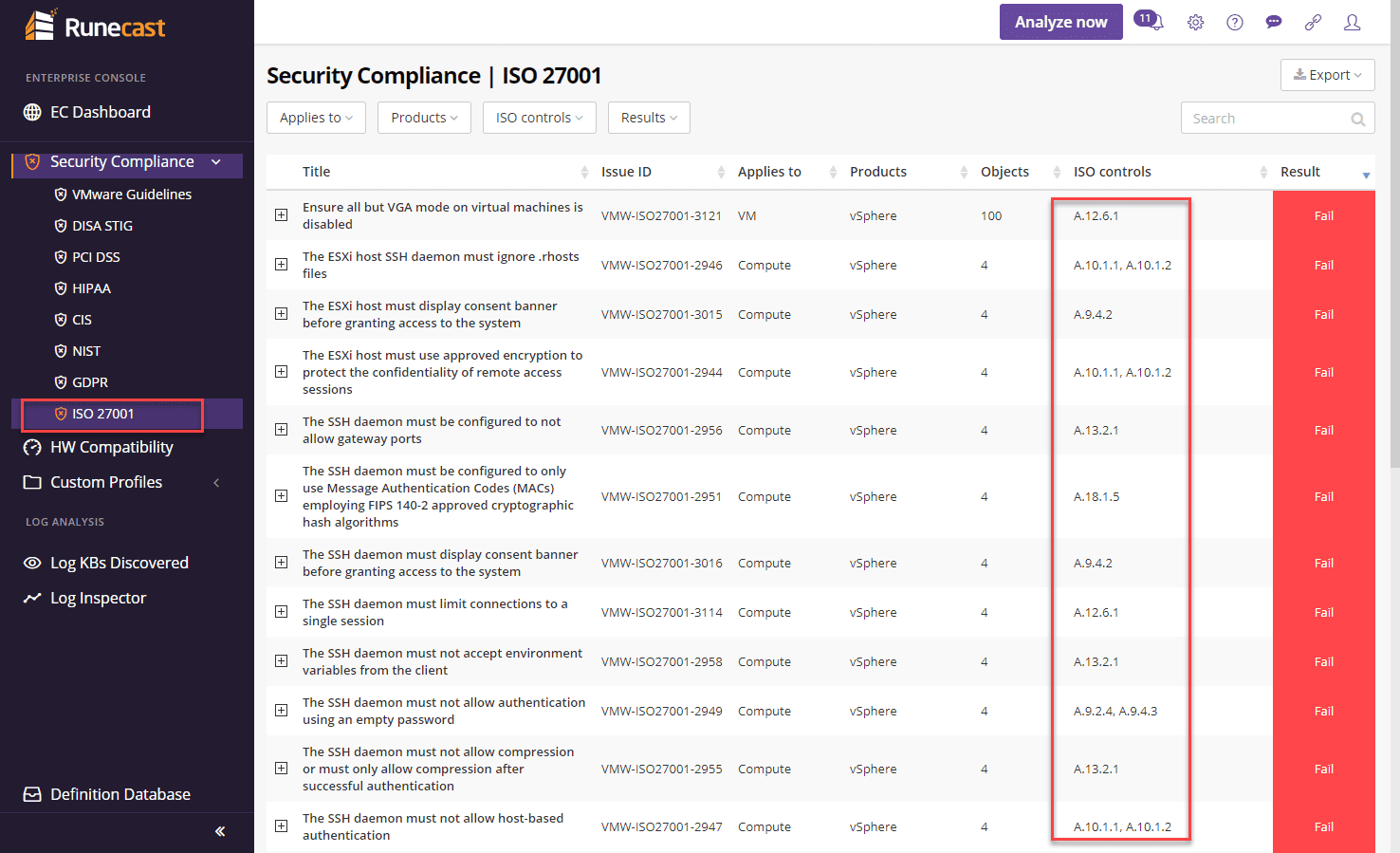Click the Result column filter arrow

pyautogui.click(x=1366, y=175)
